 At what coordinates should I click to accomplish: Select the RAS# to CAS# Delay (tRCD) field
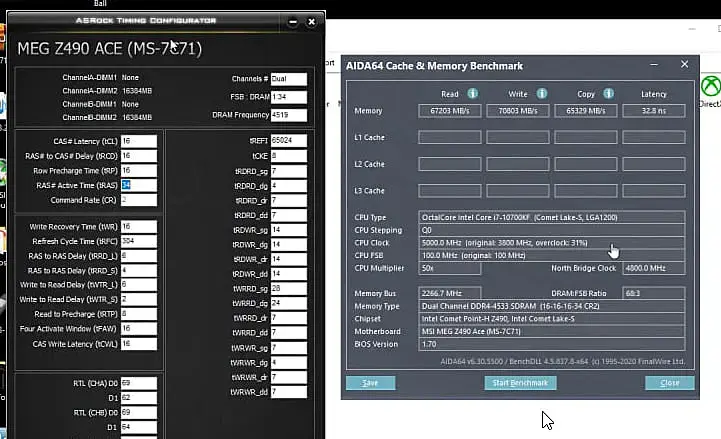click(x=139, y=156)
